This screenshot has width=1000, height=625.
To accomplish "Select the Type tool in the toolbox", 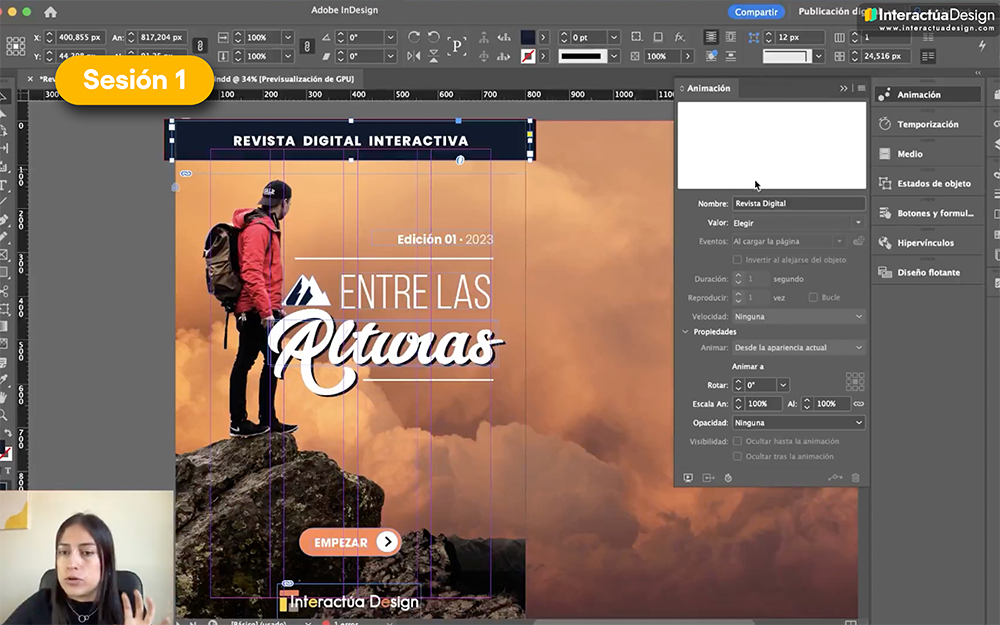I will click(x=4, y=185).
